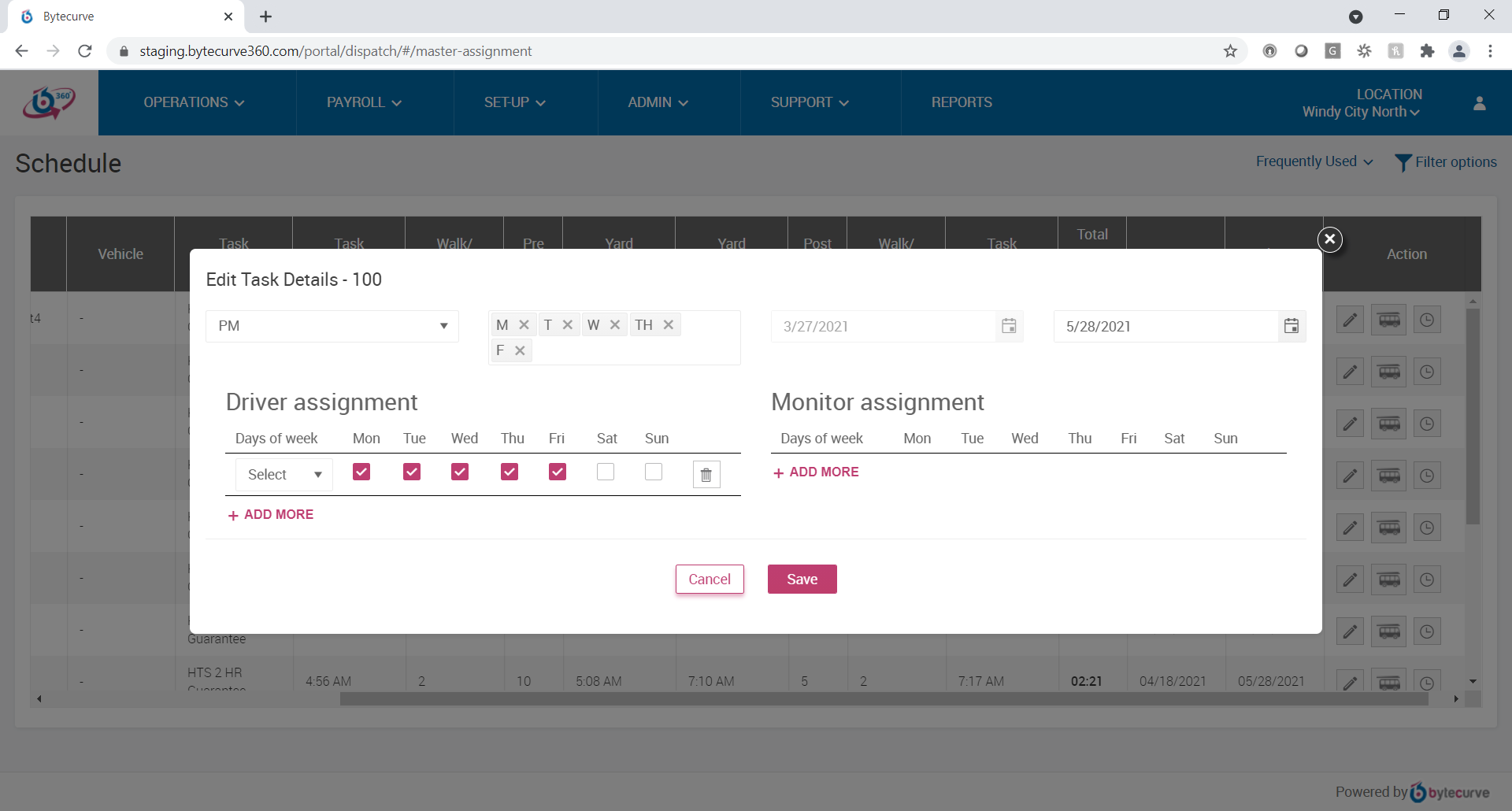Uncheck the driver Thu checkbox
Image resolution: width=1512 pixels, height=811 pixels.
(x=510, y=472)
